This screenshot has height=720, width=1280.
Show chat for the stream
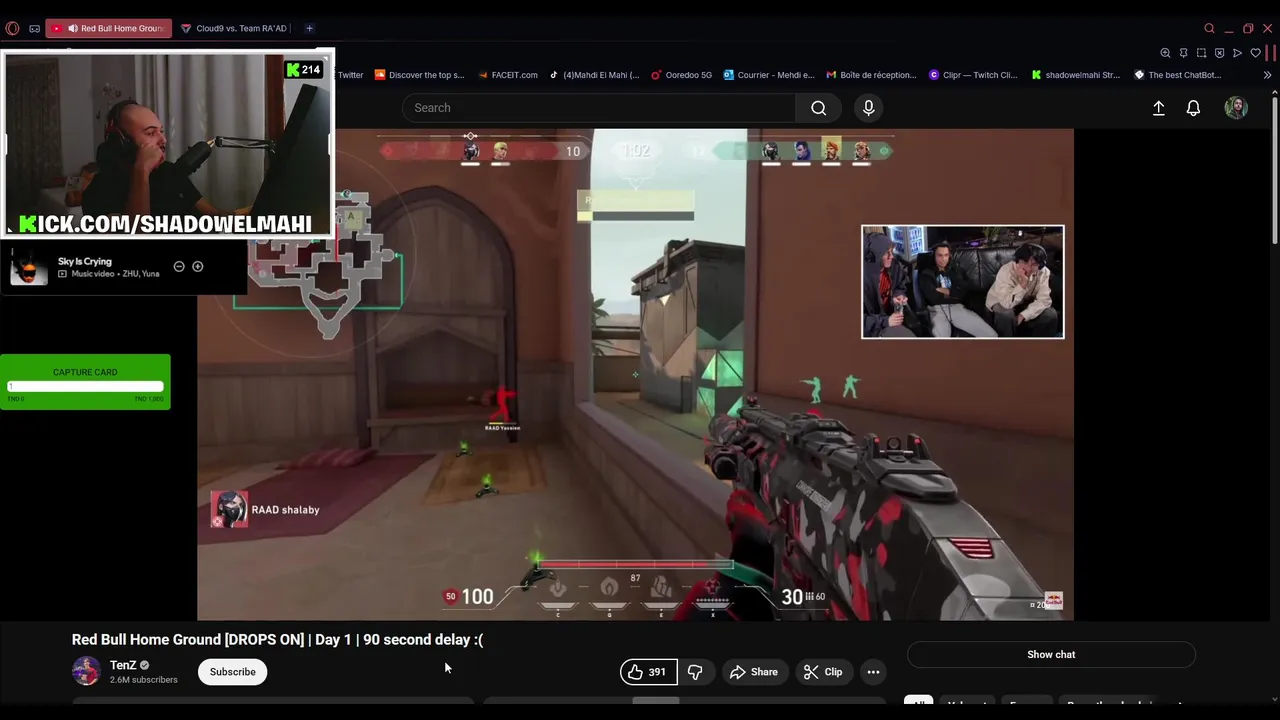pos(1051,654)
